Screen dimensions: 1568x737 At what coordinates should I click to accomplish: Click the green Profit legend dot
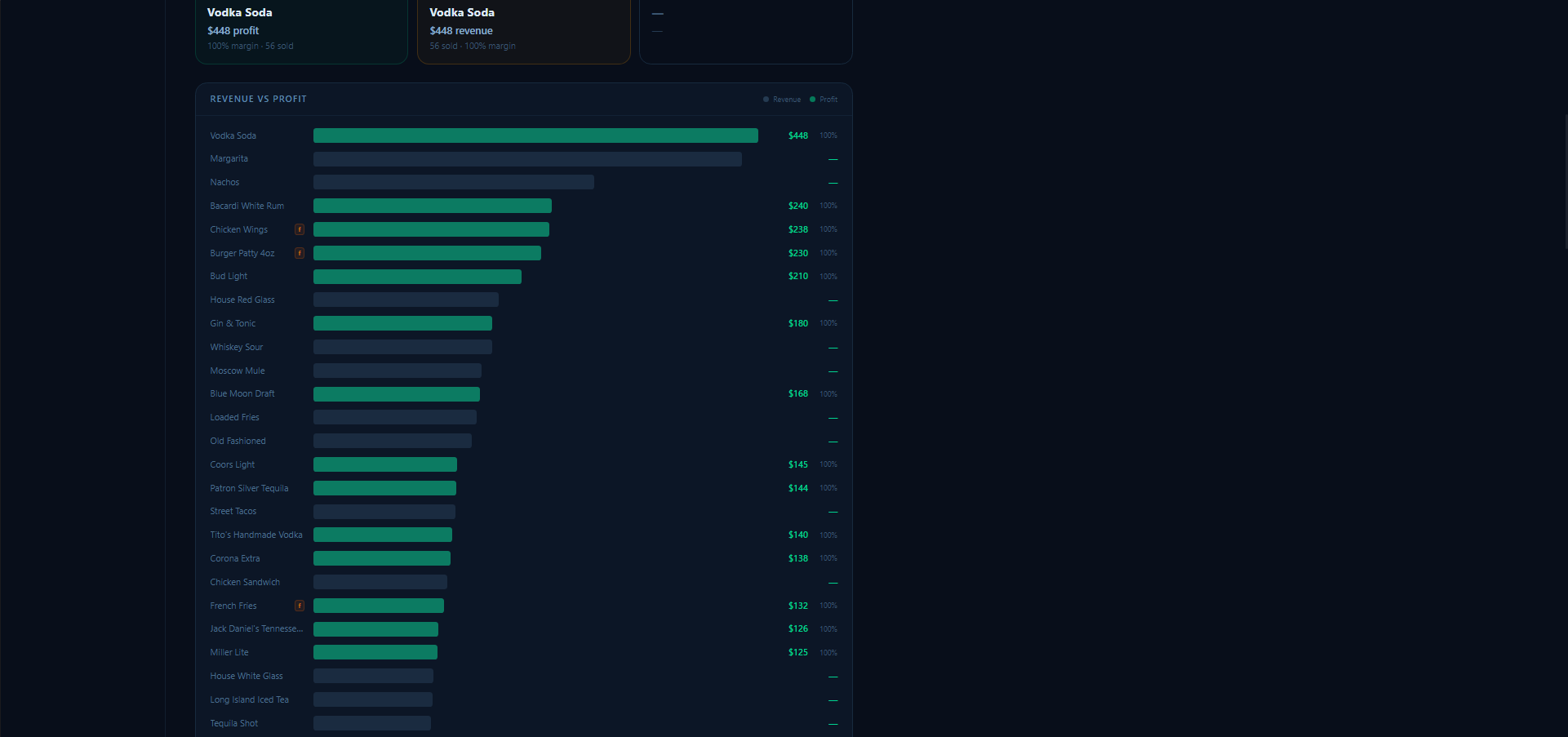[x=812, y=100]
